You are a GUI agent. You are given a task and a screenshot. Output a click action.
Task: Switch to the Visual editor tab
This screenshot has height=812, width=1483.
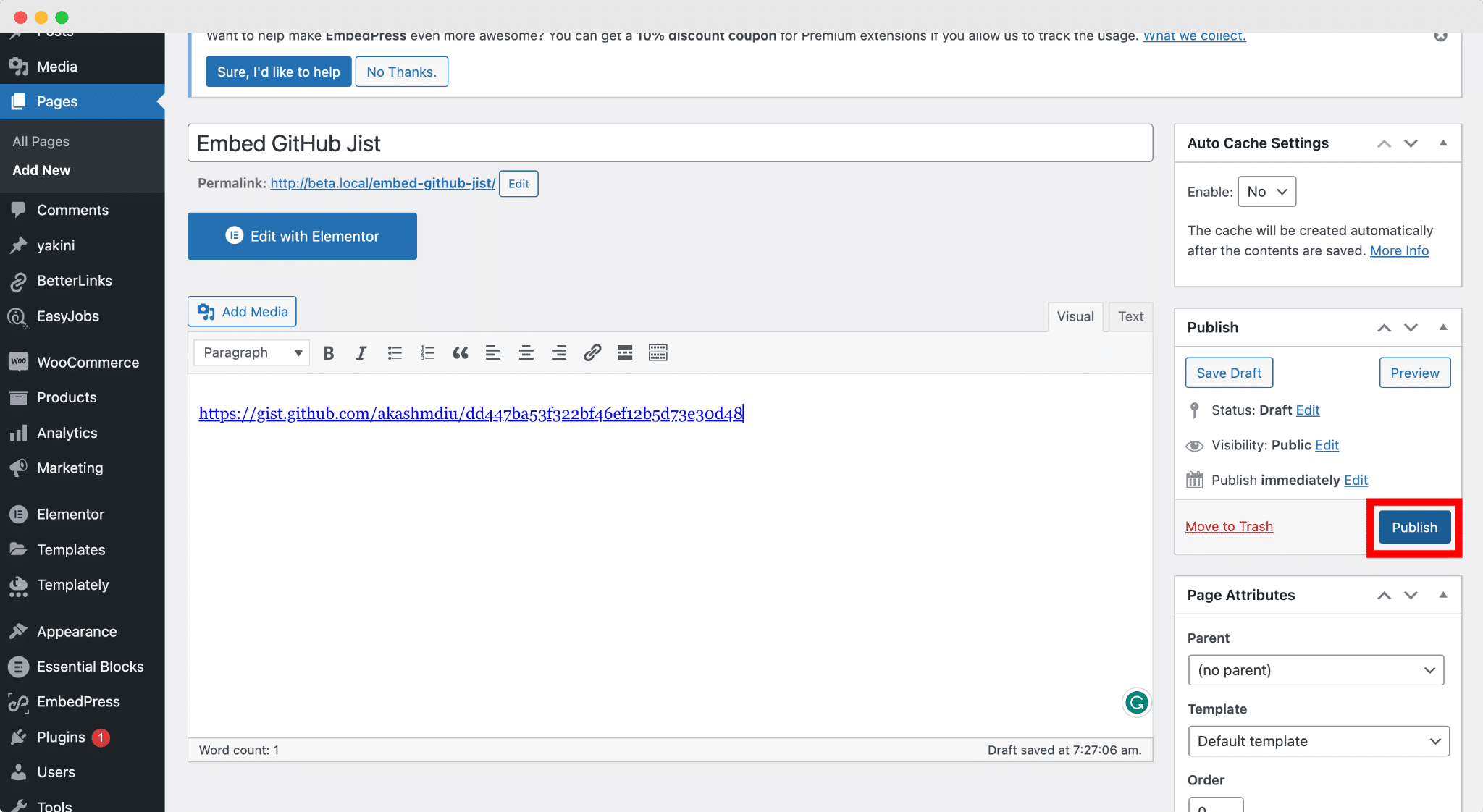[x=1075, y=317]
